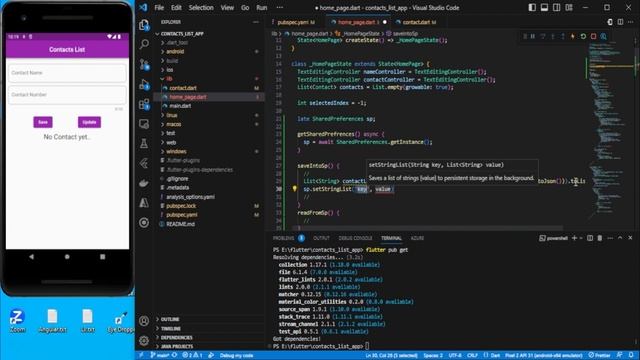Image resolution: width=640 pixels, height=360 pixels.
Task: Click the Kill Terminal trash icon
Action: [600, 238]
